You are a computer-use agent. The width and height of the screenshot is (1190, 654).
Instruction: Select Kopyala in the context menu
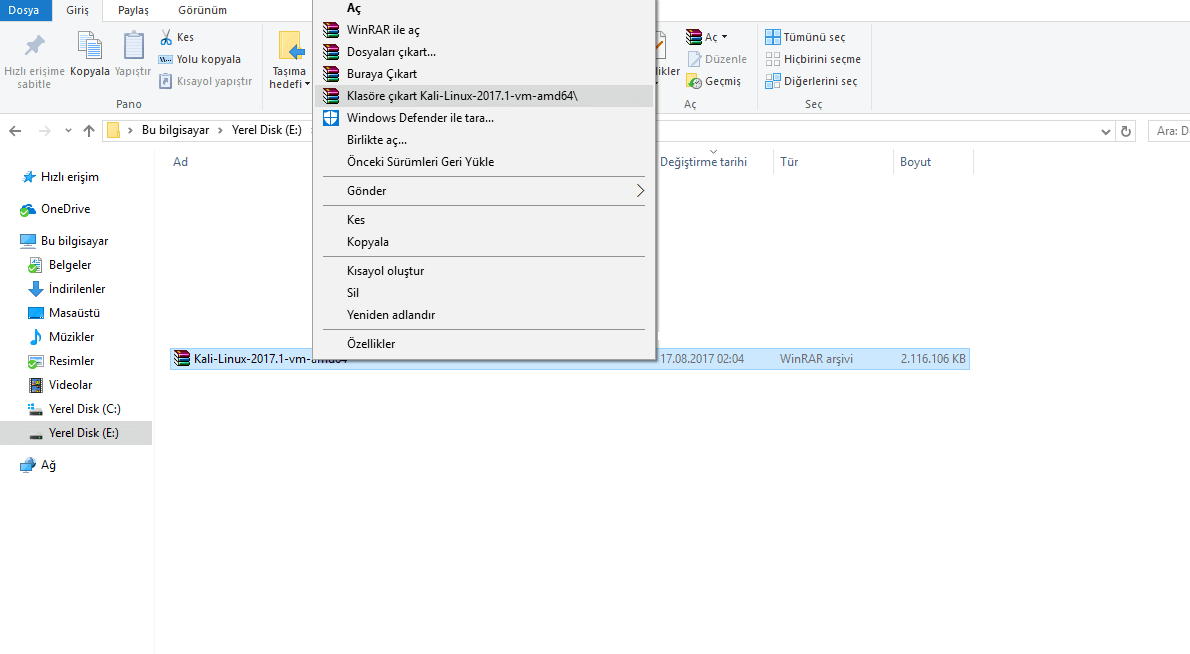(x=483, y=242)
